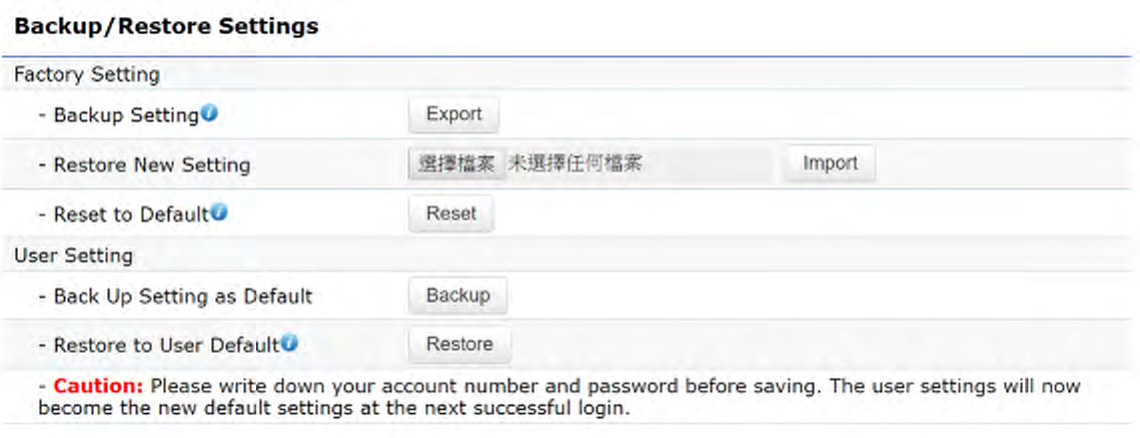This screenshot has width=1140, height=438.
Task: Click the info icon beside Backup Setting
Action: pyautogui.click(x=209, y=114)
